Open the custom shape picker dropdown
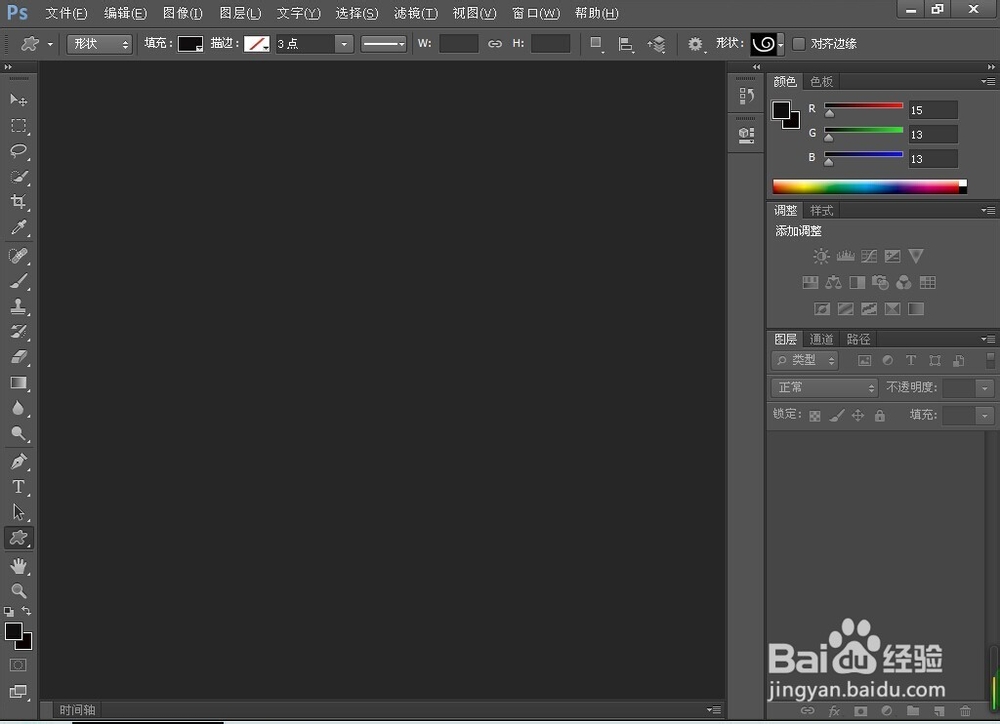Viewport: 1000px width, 724px height. point(781,44)
